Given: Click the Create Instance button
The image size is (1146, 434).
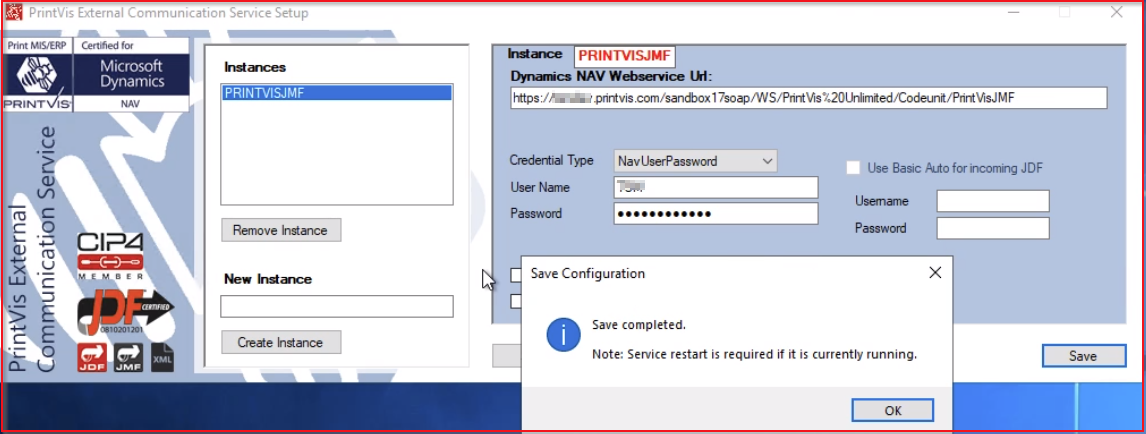Looking at the screenshot, I should coord(280,342).
